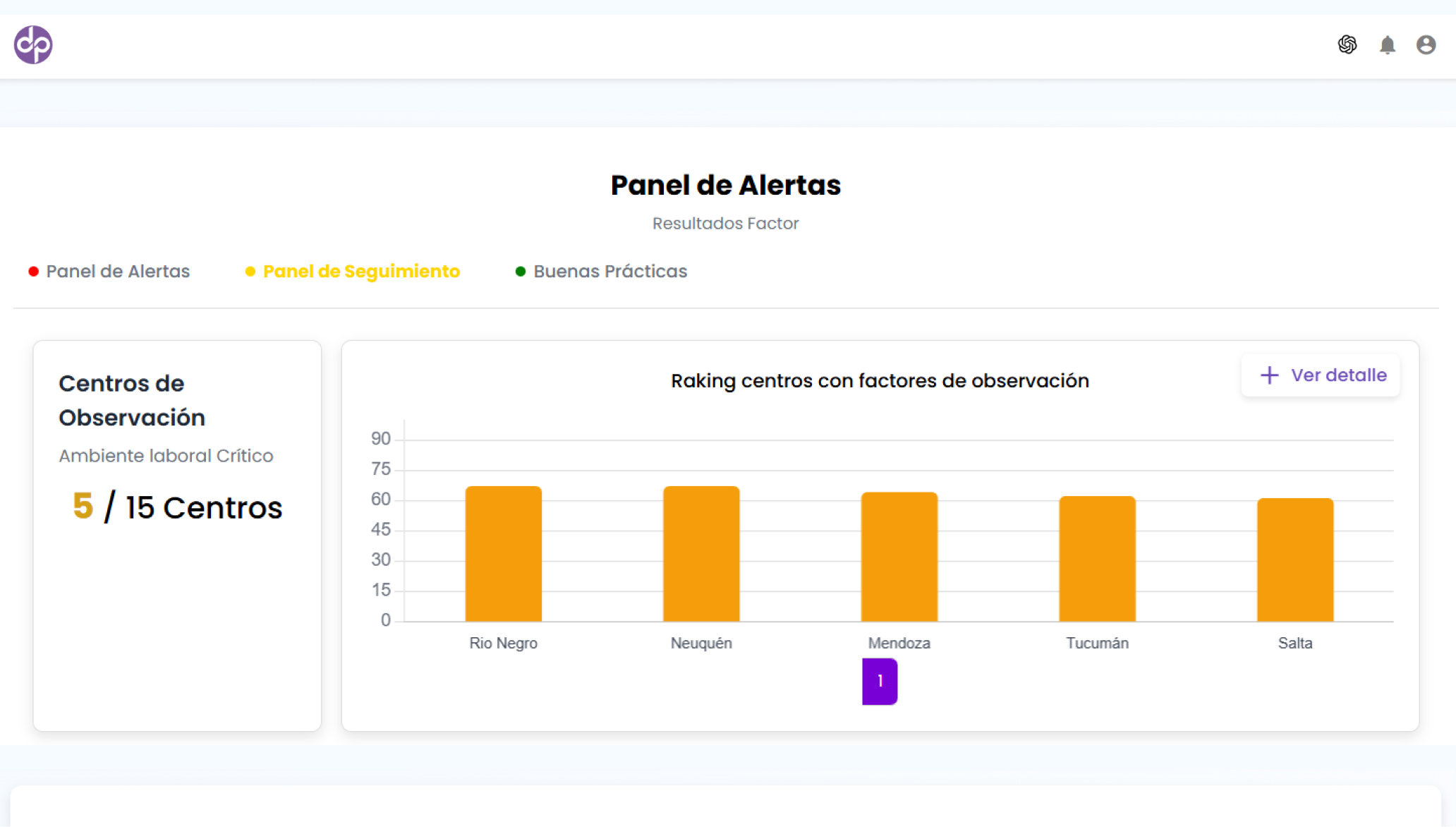Click the plus icon beside Ver detalle
The image size is (1456, 827).
point(1269,375)
